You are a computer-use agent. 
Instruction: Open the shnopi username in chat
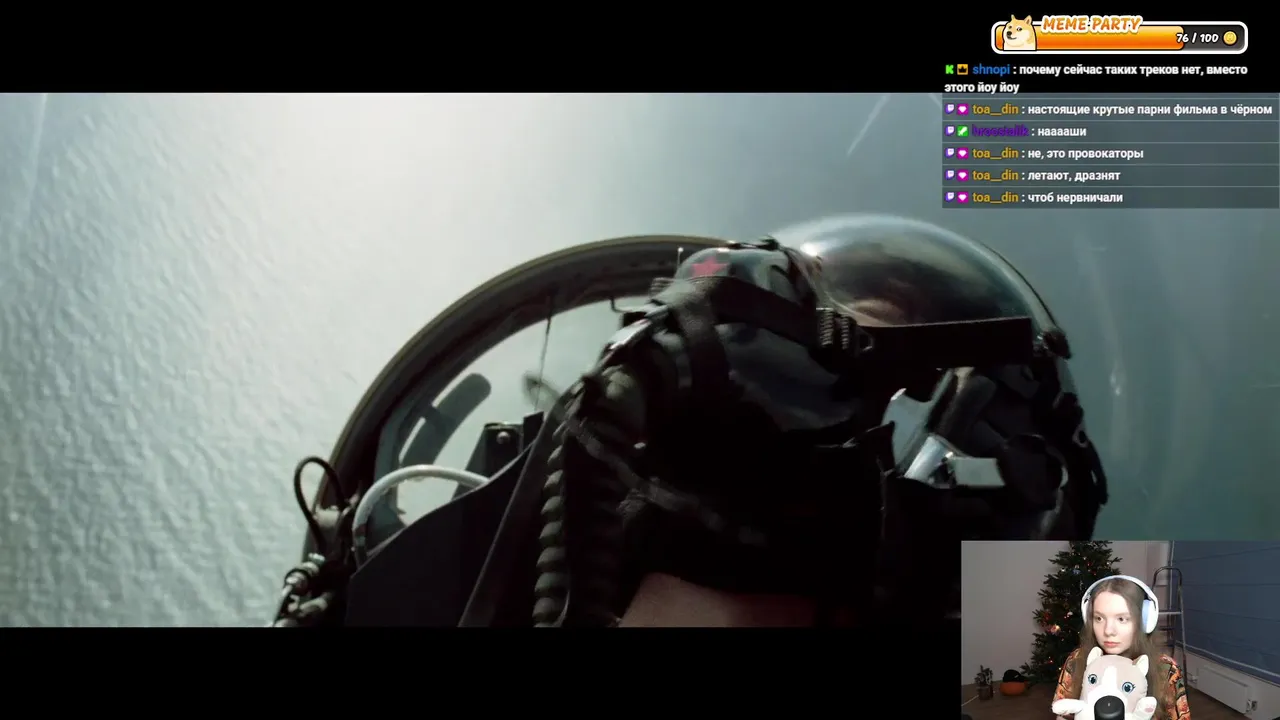991,70
